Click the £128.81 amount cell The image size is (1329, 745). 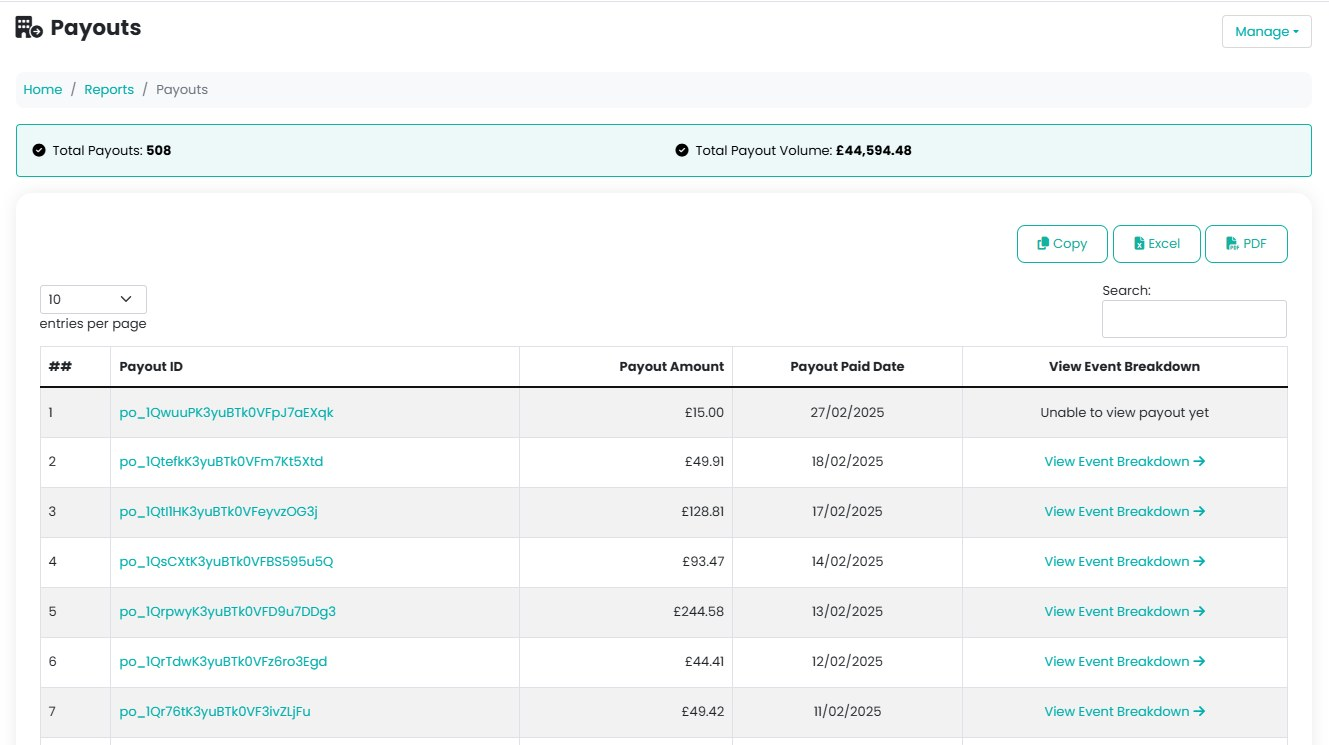pos(626,512)
